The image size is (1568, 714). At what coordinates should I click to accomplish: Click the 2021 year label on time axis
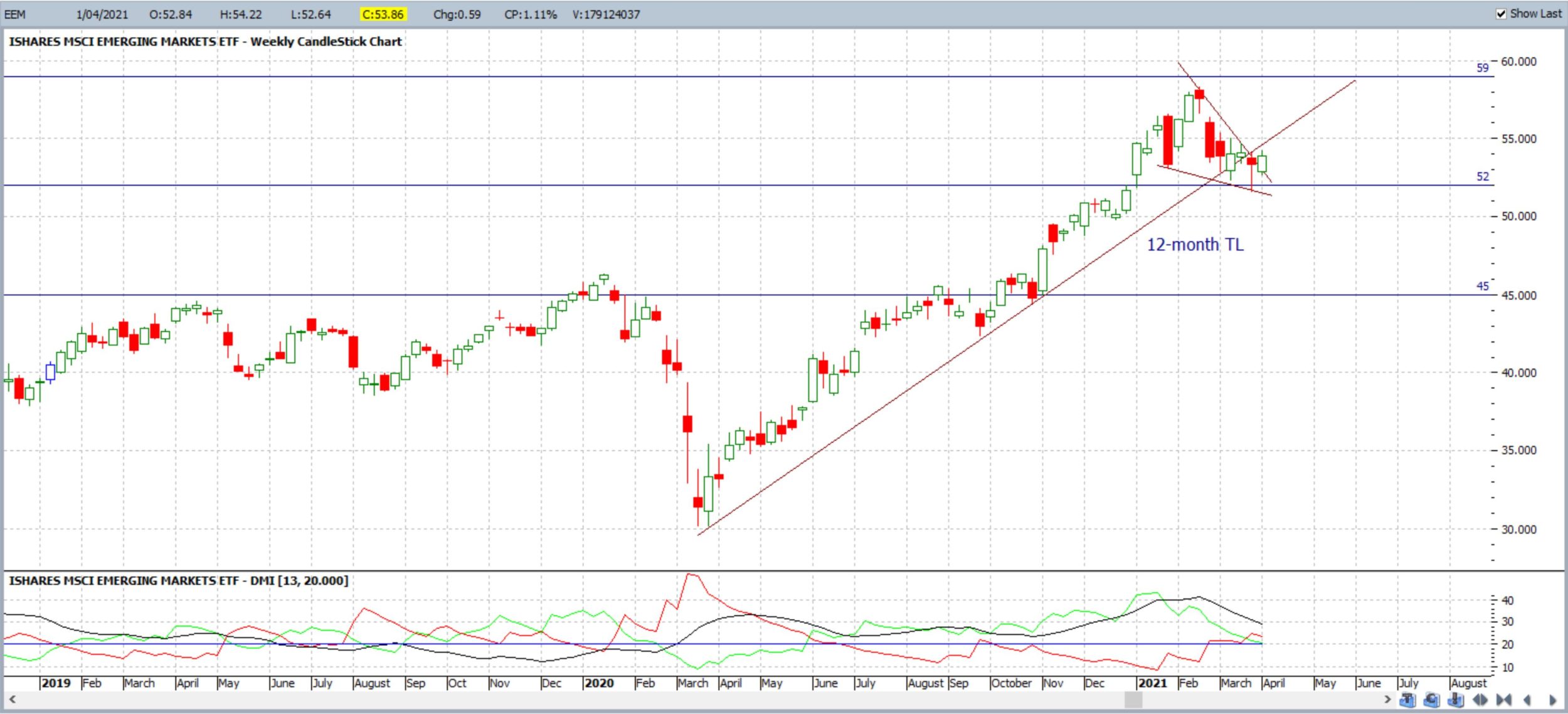pos(1153,683)
